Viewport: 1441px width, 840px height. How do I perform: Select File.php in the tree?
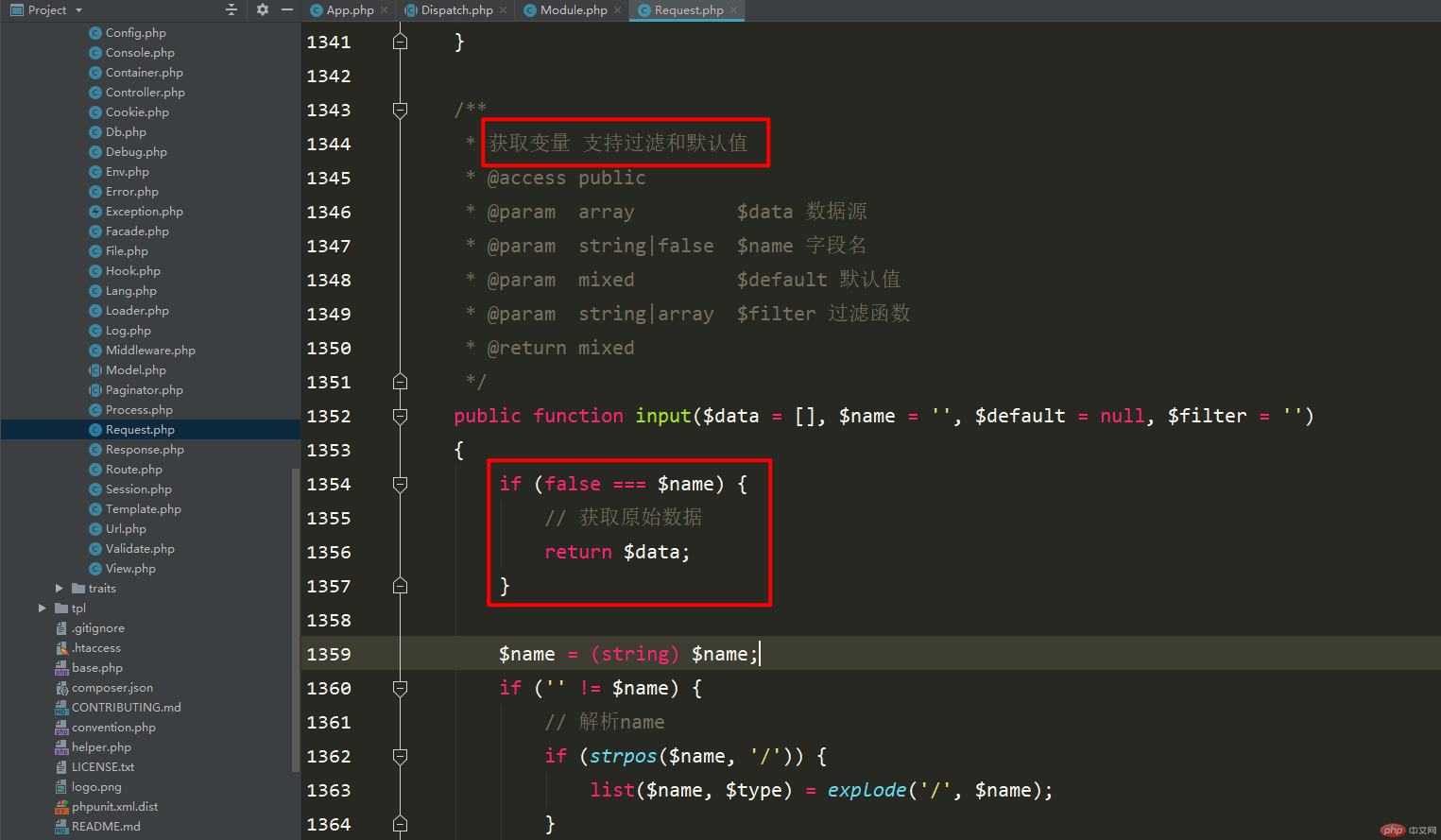click(x=127, y=251)
